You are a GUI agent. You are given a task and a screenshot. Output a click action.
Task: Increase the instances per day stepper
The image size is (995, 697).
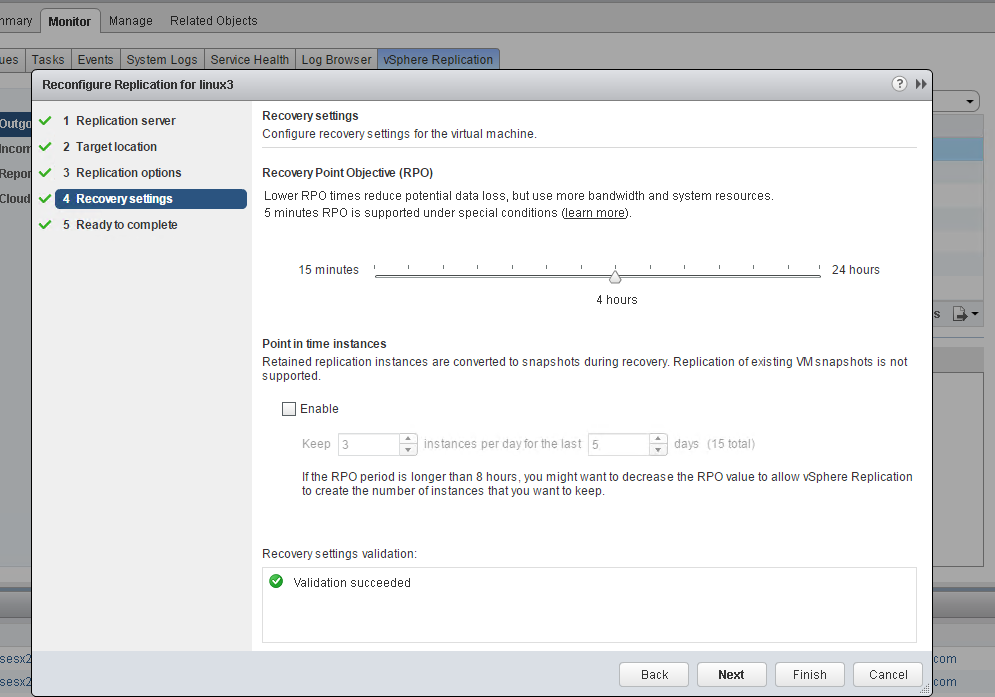[408, 439]
